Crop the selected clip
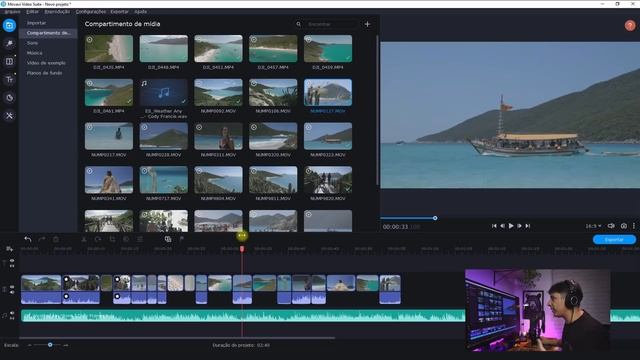Screen dimensions: 640x360 (112, 239)
